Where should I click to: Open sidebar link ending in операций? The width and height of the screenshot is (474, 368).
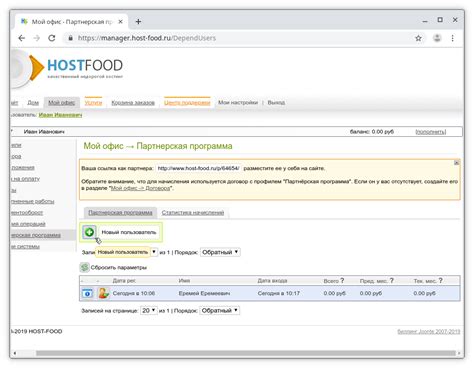pyautogui.click(x=28, y=224)
